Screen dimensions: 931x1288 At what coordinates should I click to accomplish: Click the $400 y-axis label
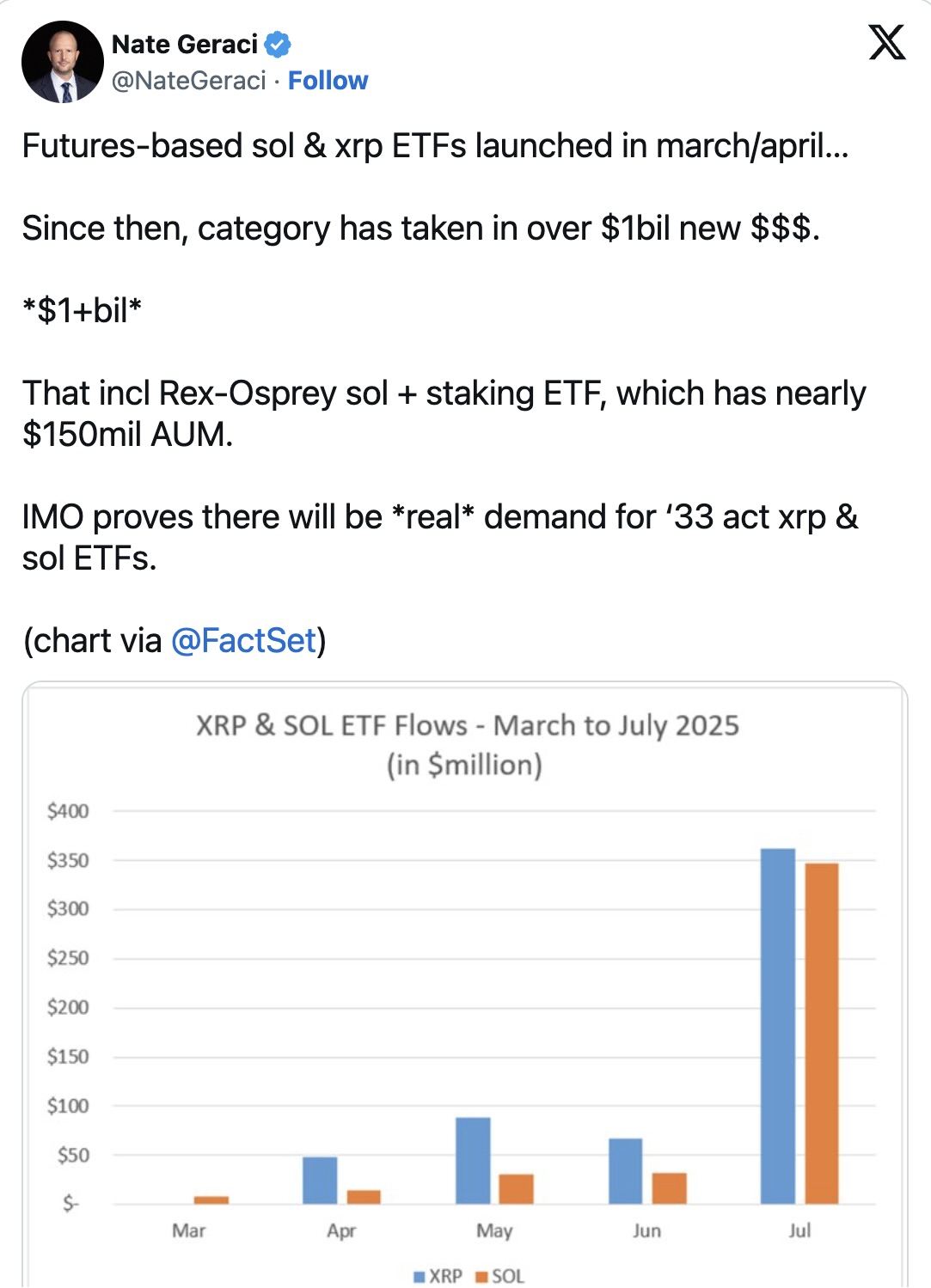pos(68,811)
